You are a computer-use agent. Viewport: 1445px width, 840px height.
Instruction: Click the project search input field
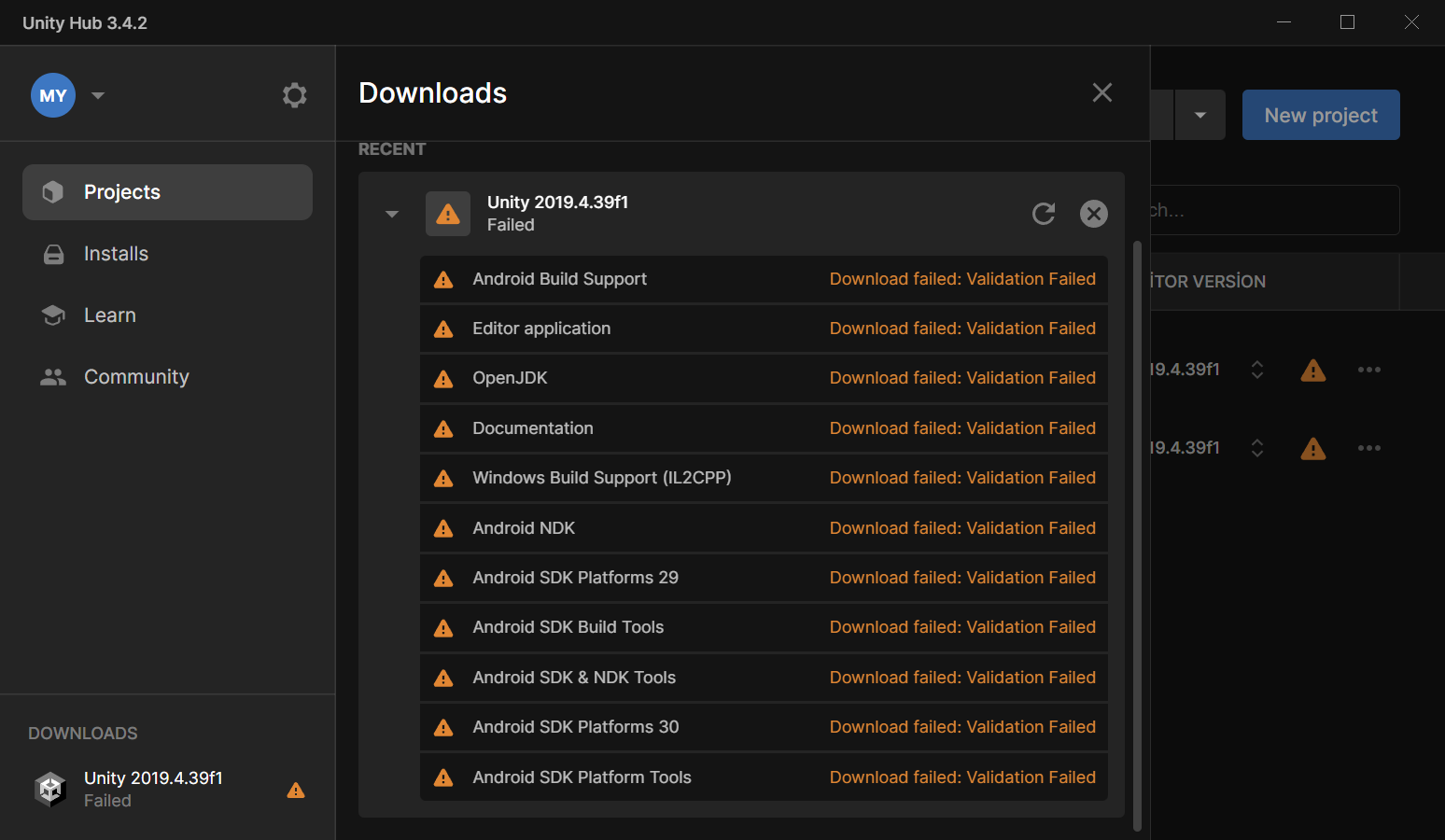click(1274, 210)
